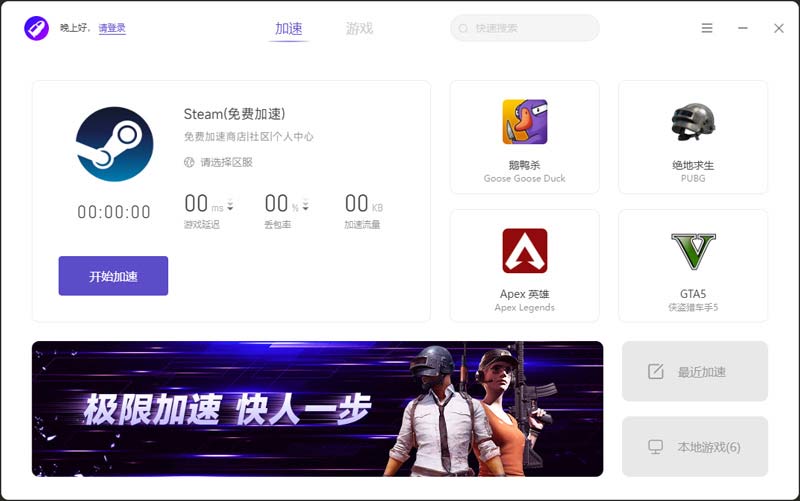Viewport: 800px width, 501px height.
Task: Minimize the accelerator window
Action: coord(743,28)
